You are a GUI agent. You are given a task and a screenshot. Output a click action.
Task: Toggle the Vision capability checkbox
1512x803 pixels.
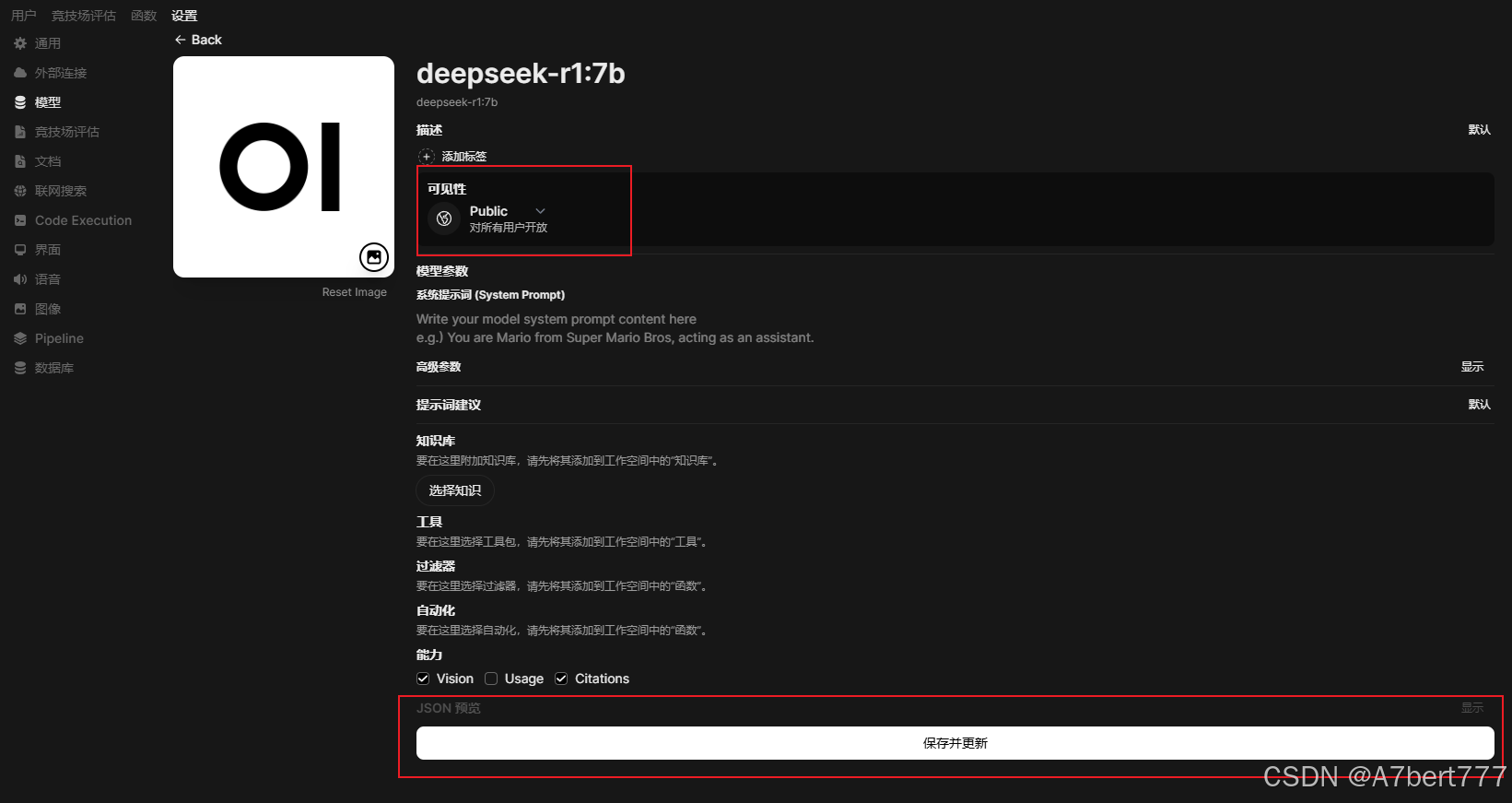pos(423,679)
